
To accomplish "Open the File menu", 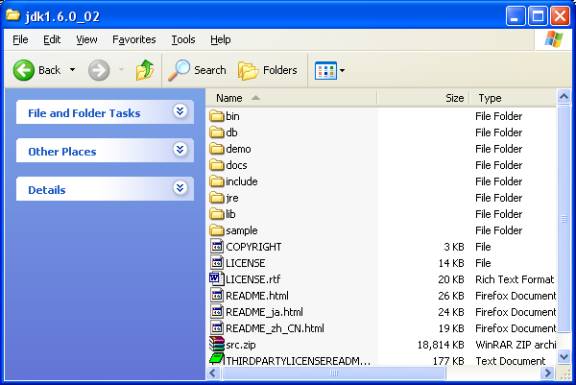I will click(20, 39).
